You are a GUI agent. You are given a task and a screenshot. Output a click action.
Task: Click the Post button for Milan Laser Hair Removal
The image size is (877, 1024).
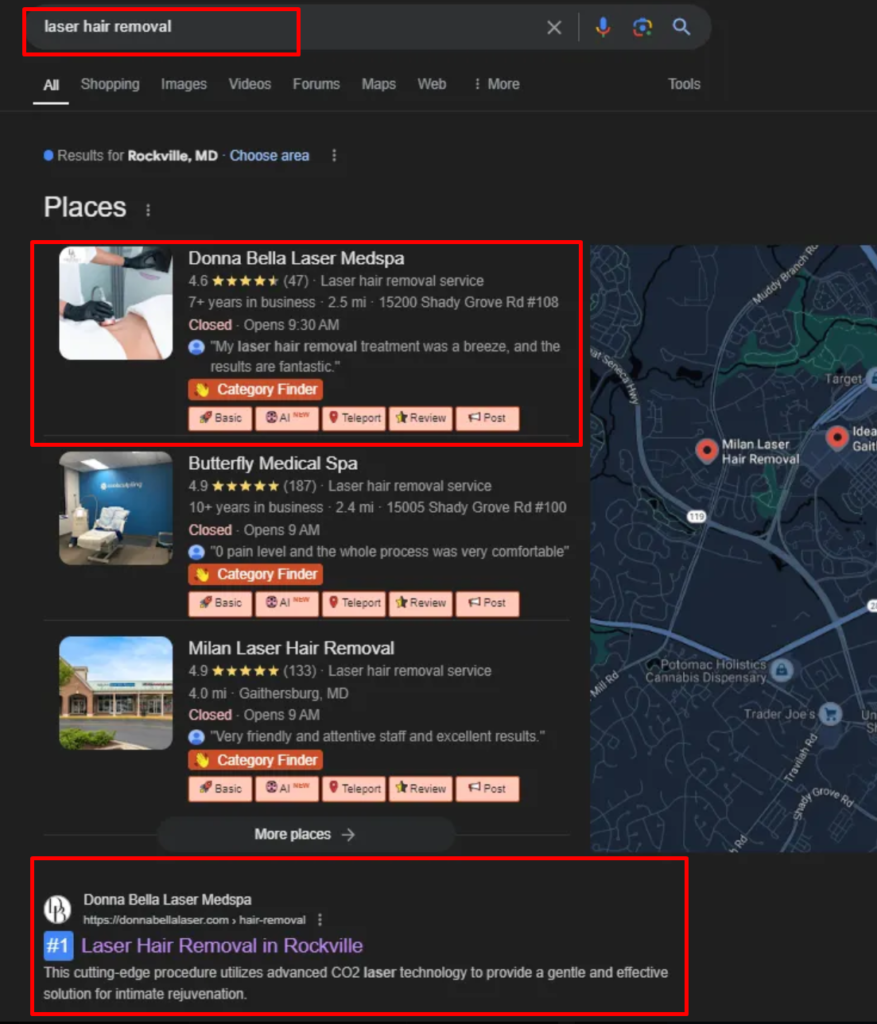point(488,789)
